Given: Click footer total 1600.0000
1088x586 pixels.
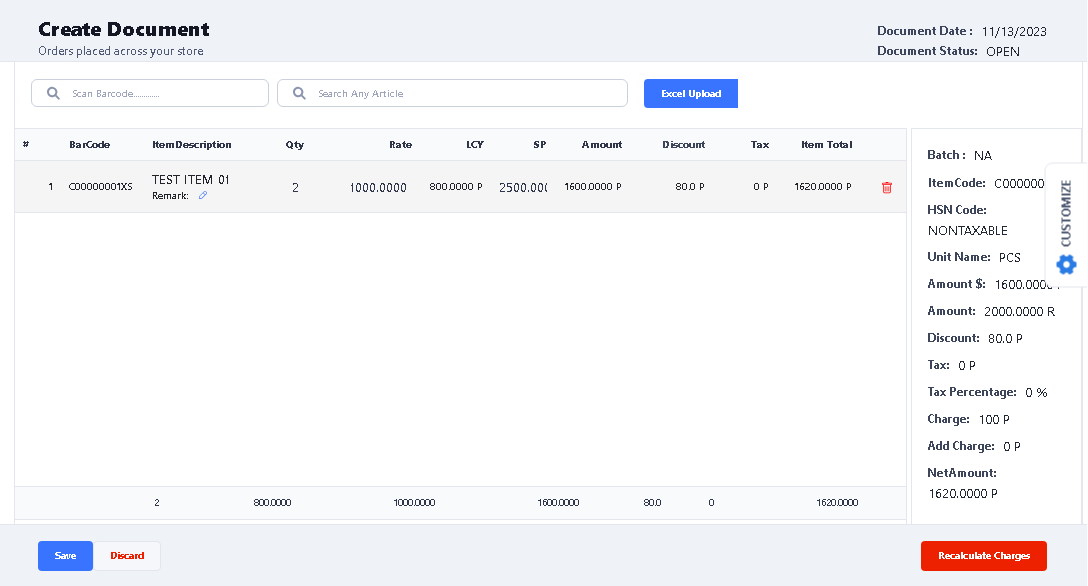Looking at the screenshot, I should click(x=558, y=503).
